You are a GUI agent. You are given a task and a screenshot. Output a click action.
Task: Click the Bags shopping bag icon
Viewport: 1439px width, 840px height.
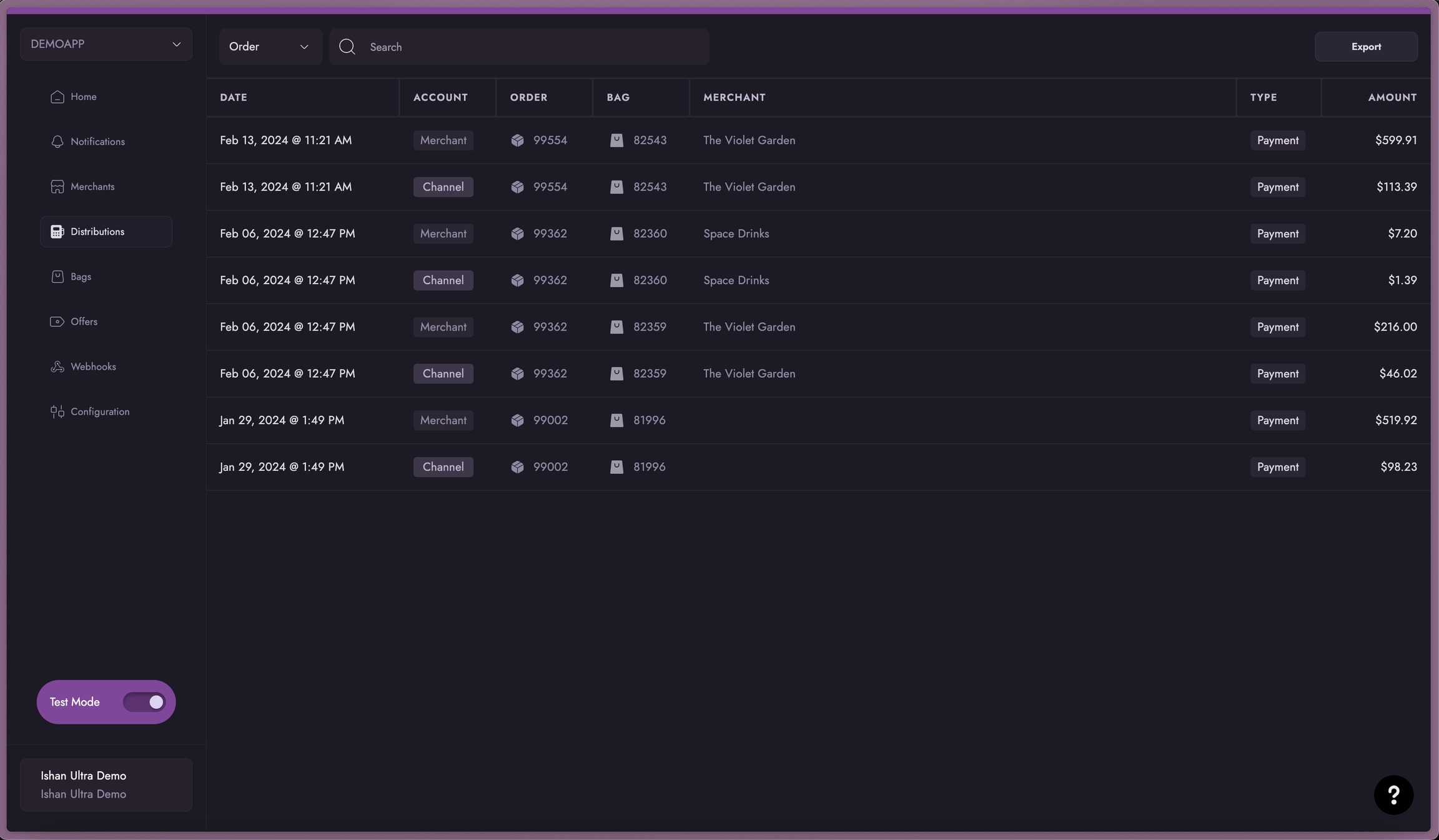[57, 277]
